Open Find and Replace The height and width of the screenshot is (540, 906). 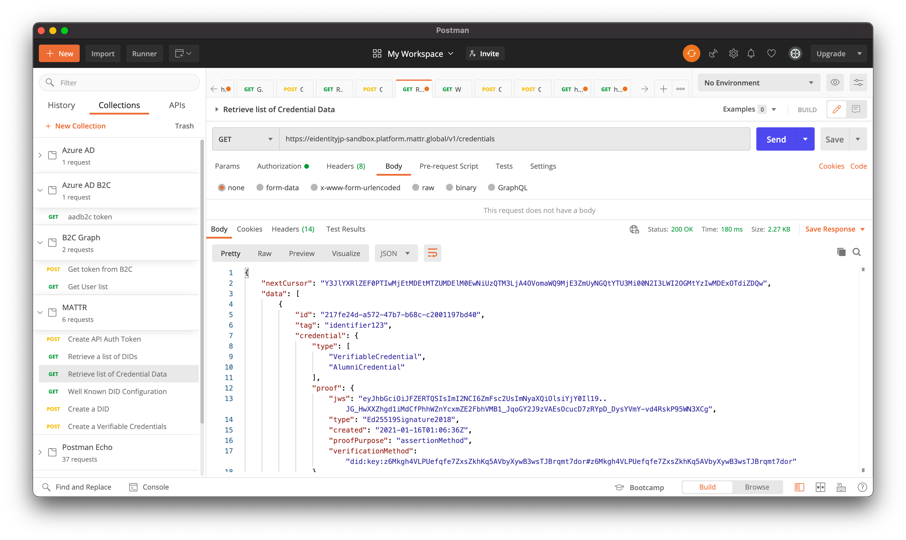tap(76, 487)
